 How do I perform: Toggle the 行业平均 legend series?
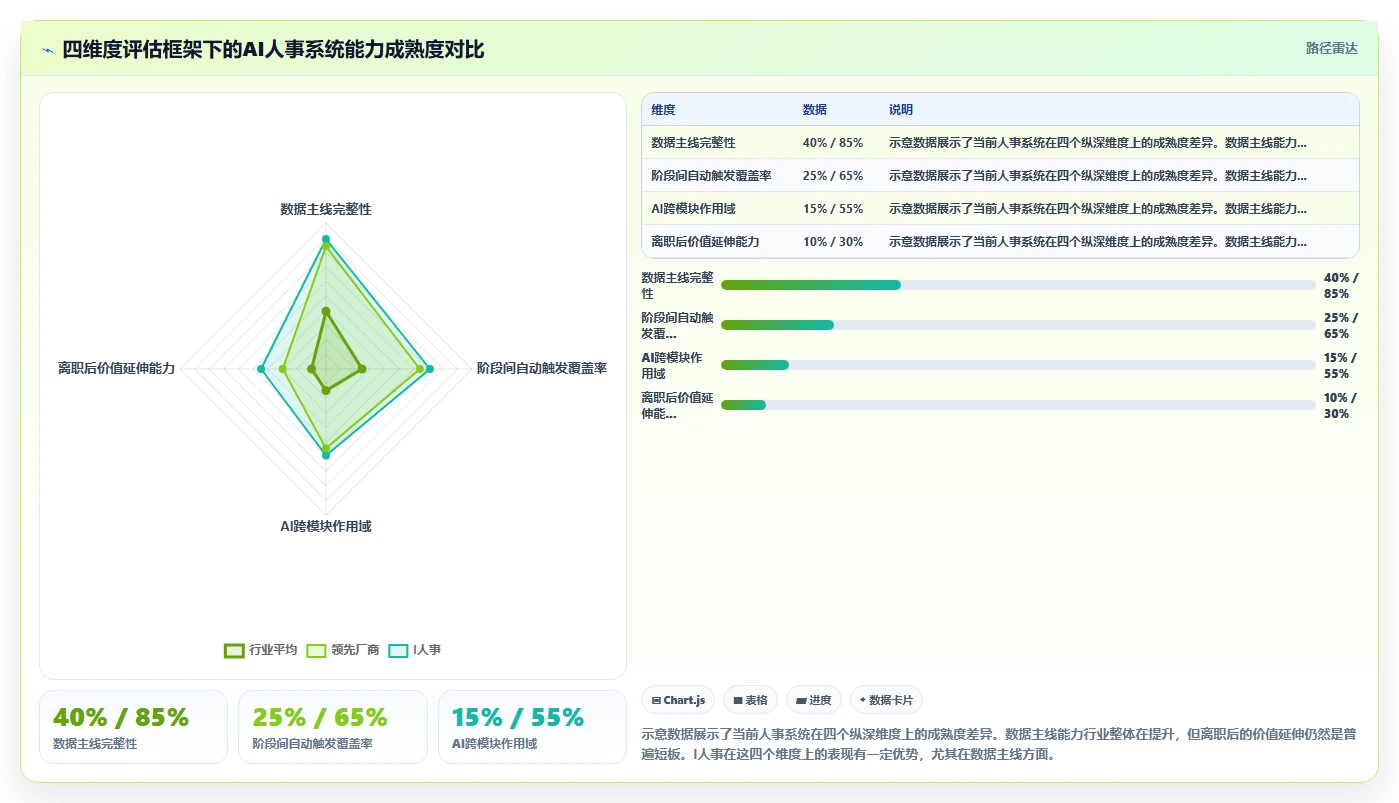click(x=261, y=650)
